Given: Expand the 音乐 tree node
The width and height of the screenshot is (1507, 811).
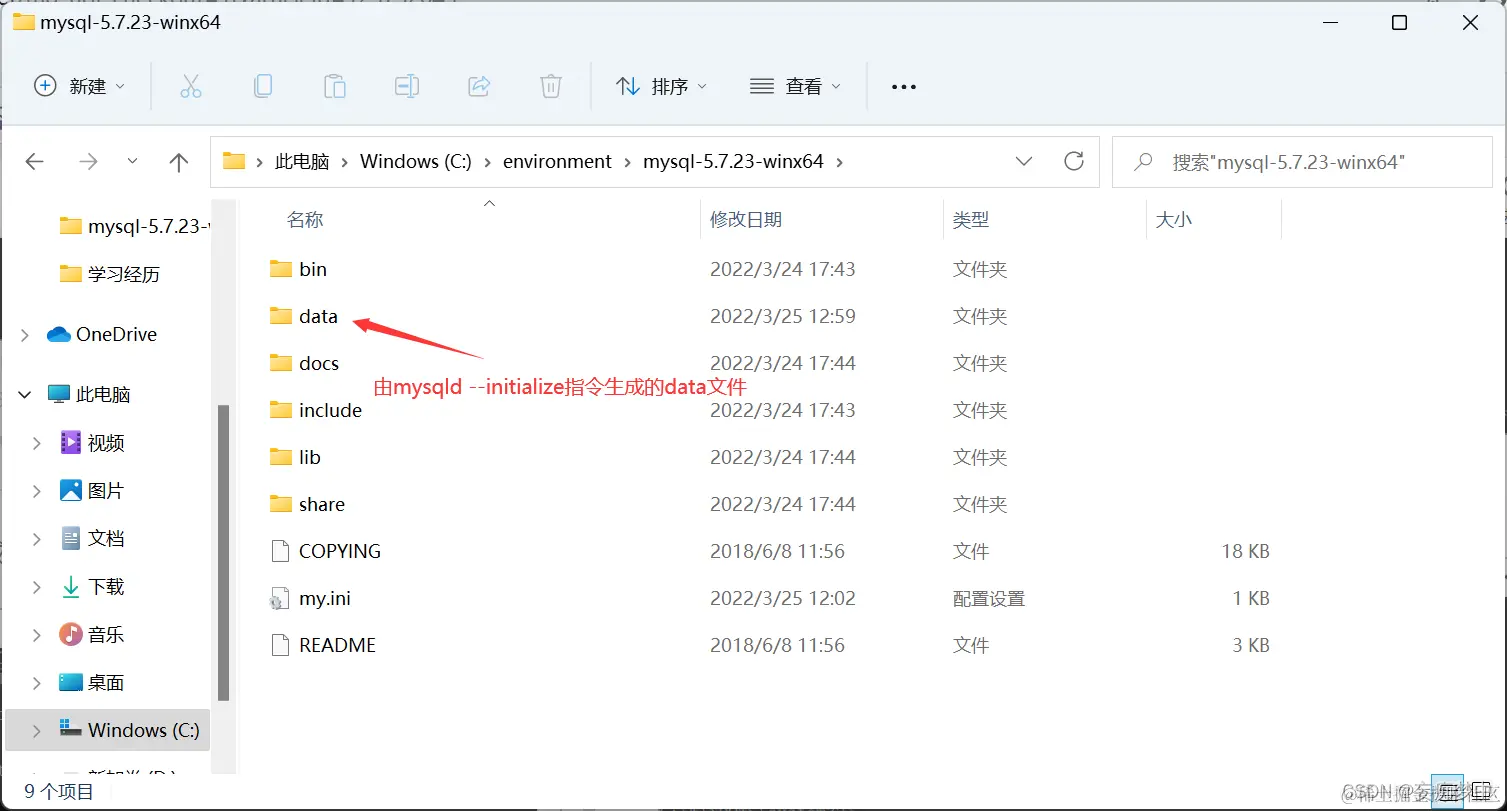Looking at the screenshot, I should click(37, 635).
